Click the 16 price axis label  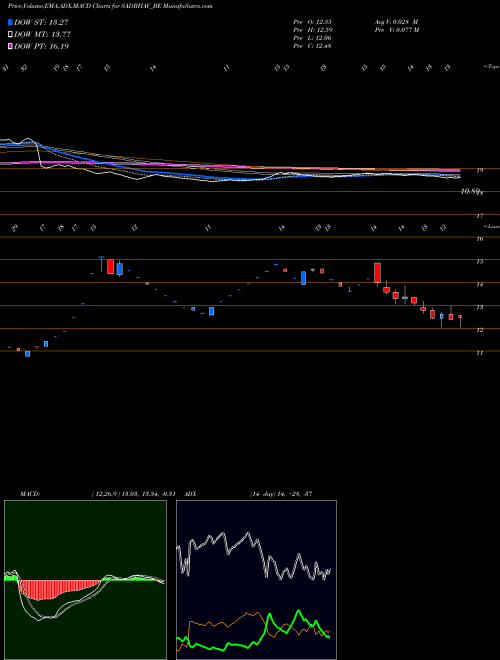(x=479, y=239)
